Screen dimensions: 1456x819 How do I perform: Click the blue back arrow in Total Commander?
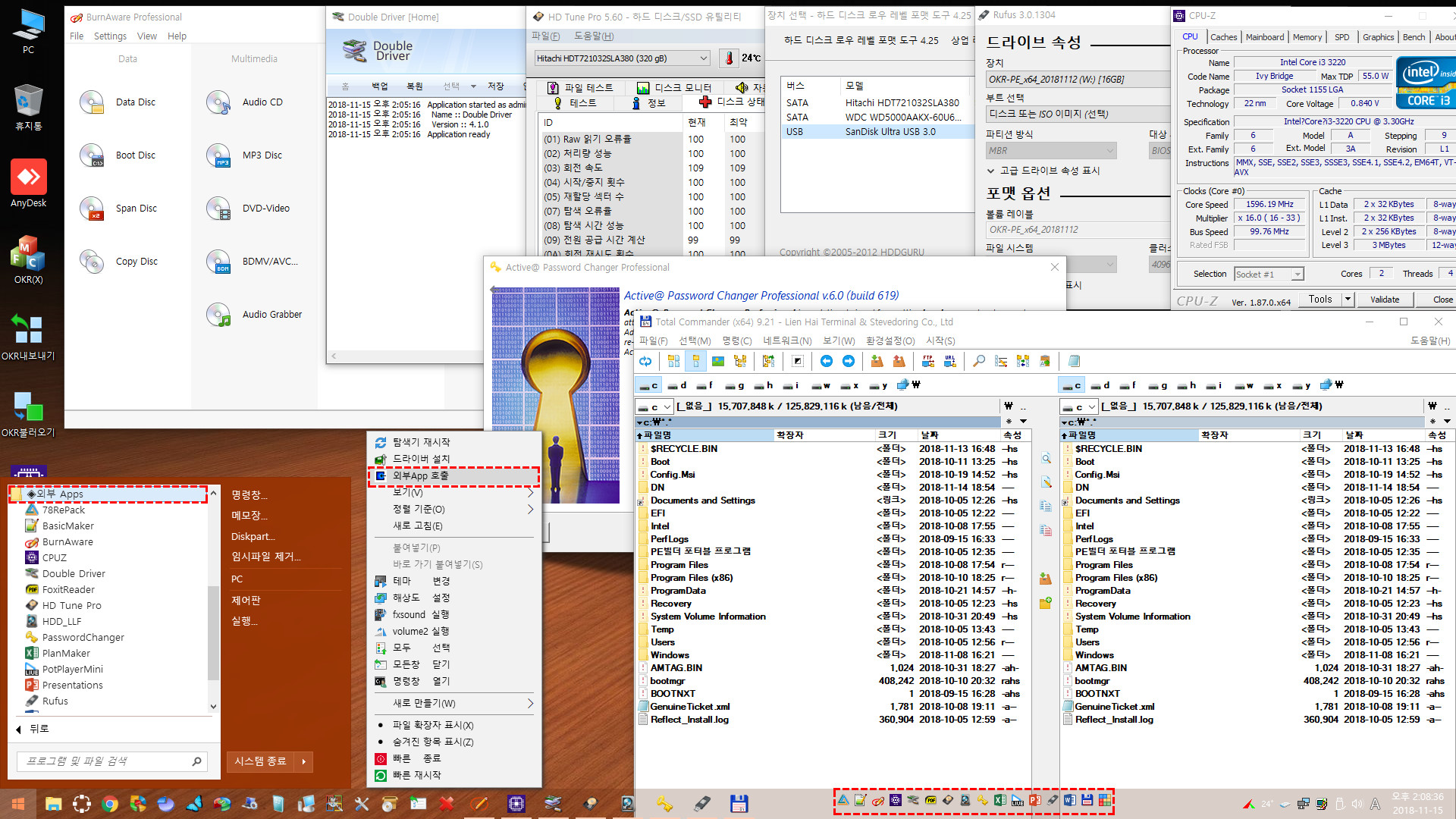pos(827,361)
